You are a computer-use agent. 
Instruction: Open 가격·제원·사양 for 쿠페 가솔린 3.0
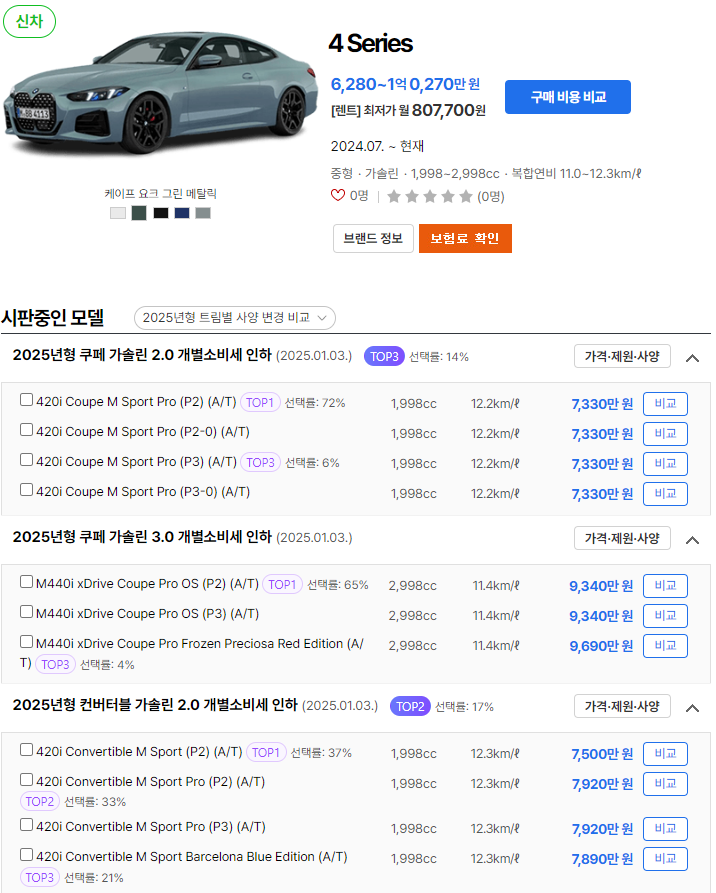tap(622, 538)
